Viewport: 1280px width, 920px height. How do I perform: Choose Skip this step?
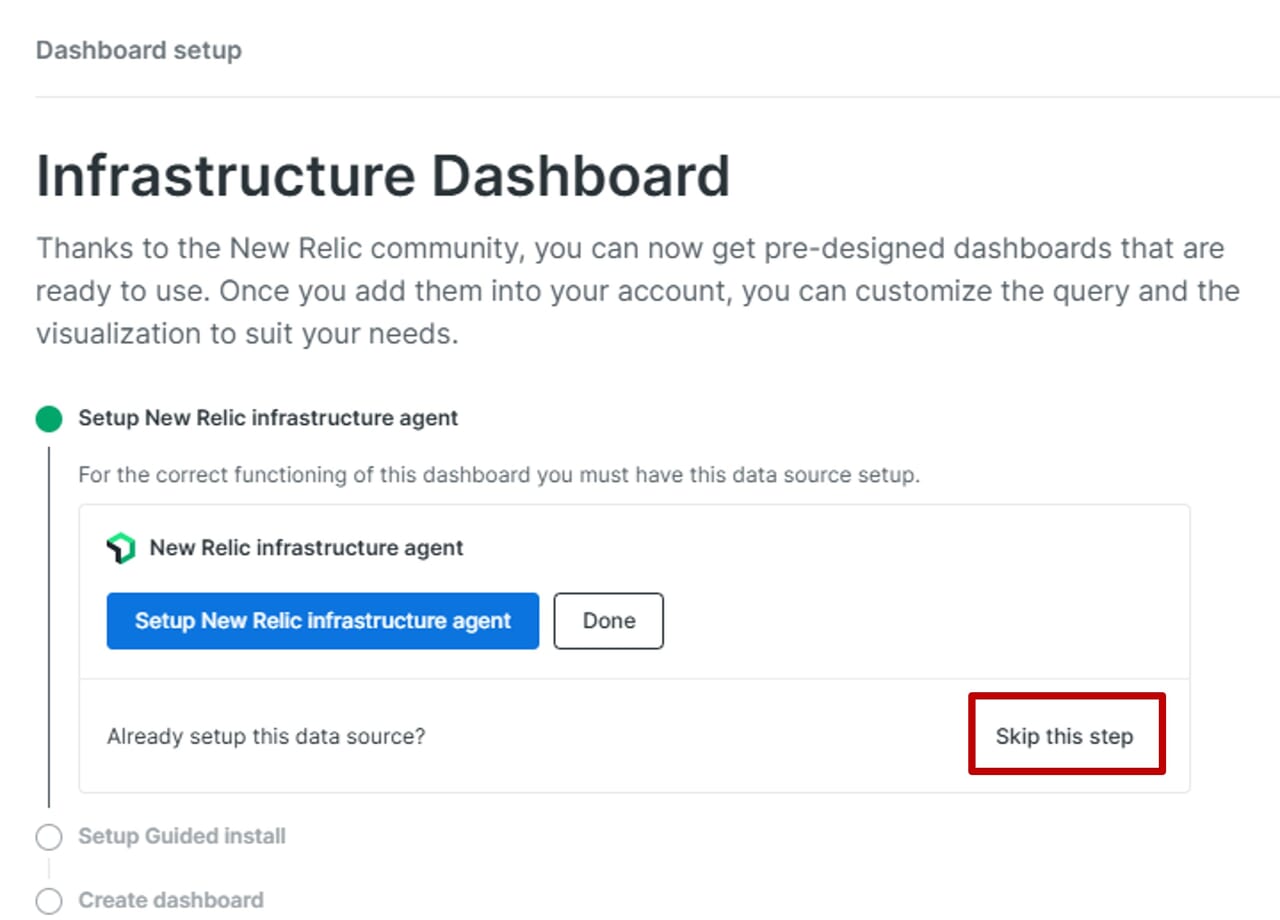coord(1064,737)
